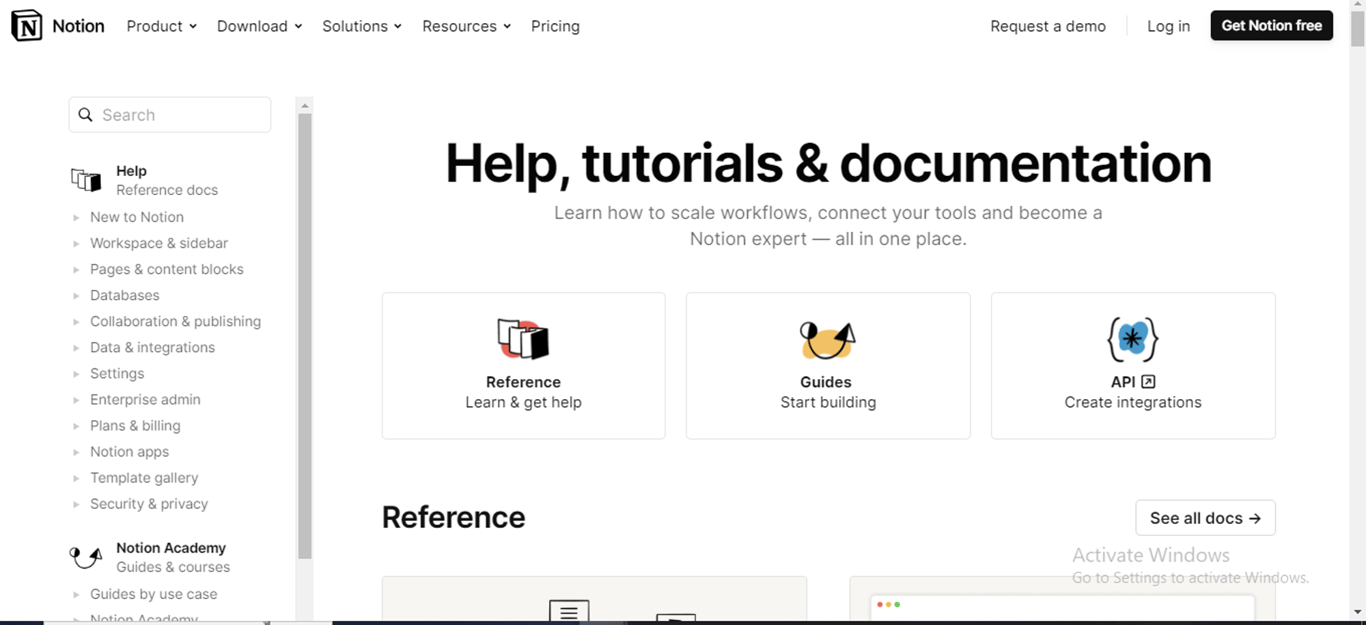This screenshot has width=1366, height=625.
Task: Expand the Enterprise admin arrow
Action: pos(76,399)
